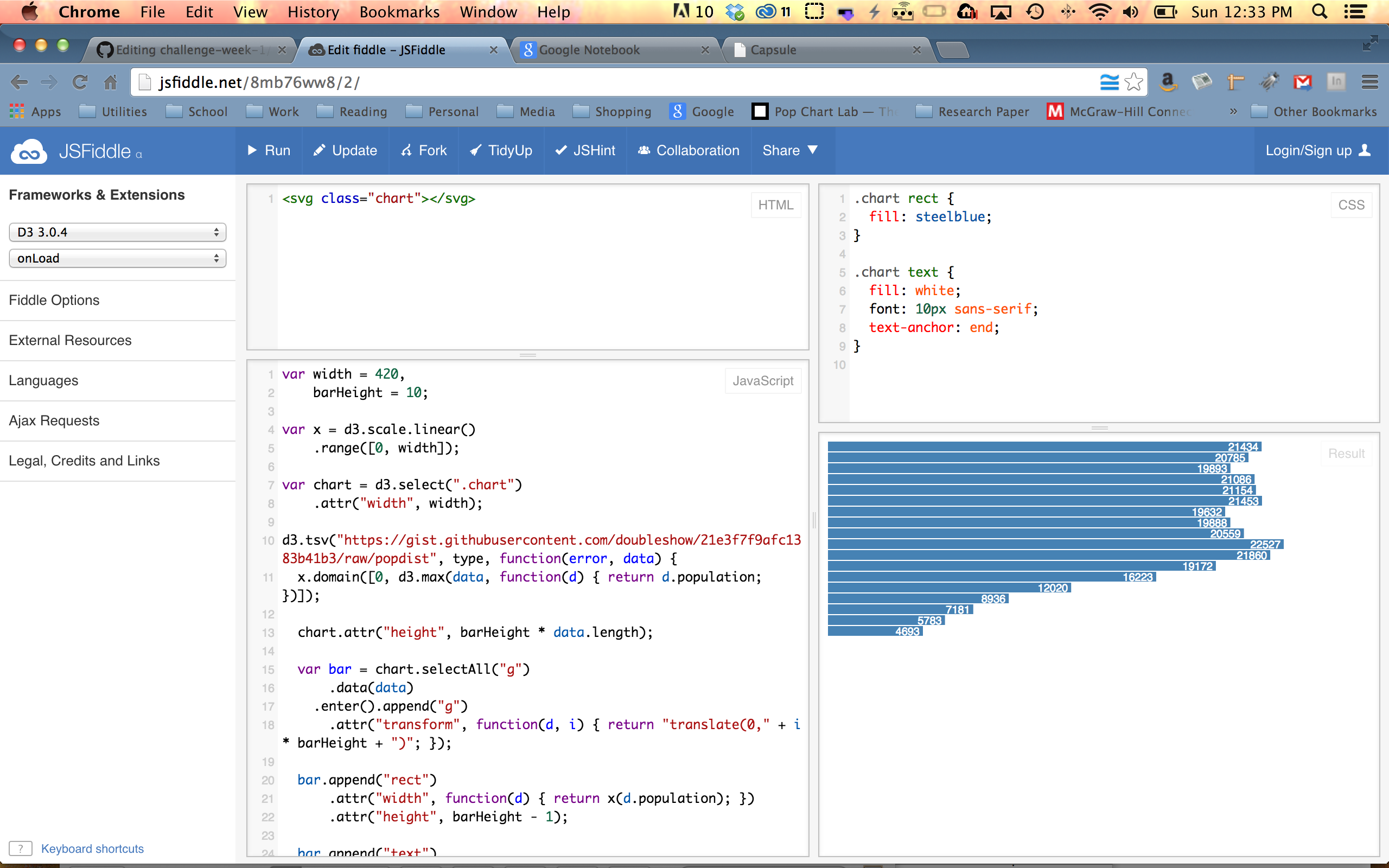Click the Time Machine clock icon
Viewport: 1389px width, 868px height.
tap(1035, 11)
